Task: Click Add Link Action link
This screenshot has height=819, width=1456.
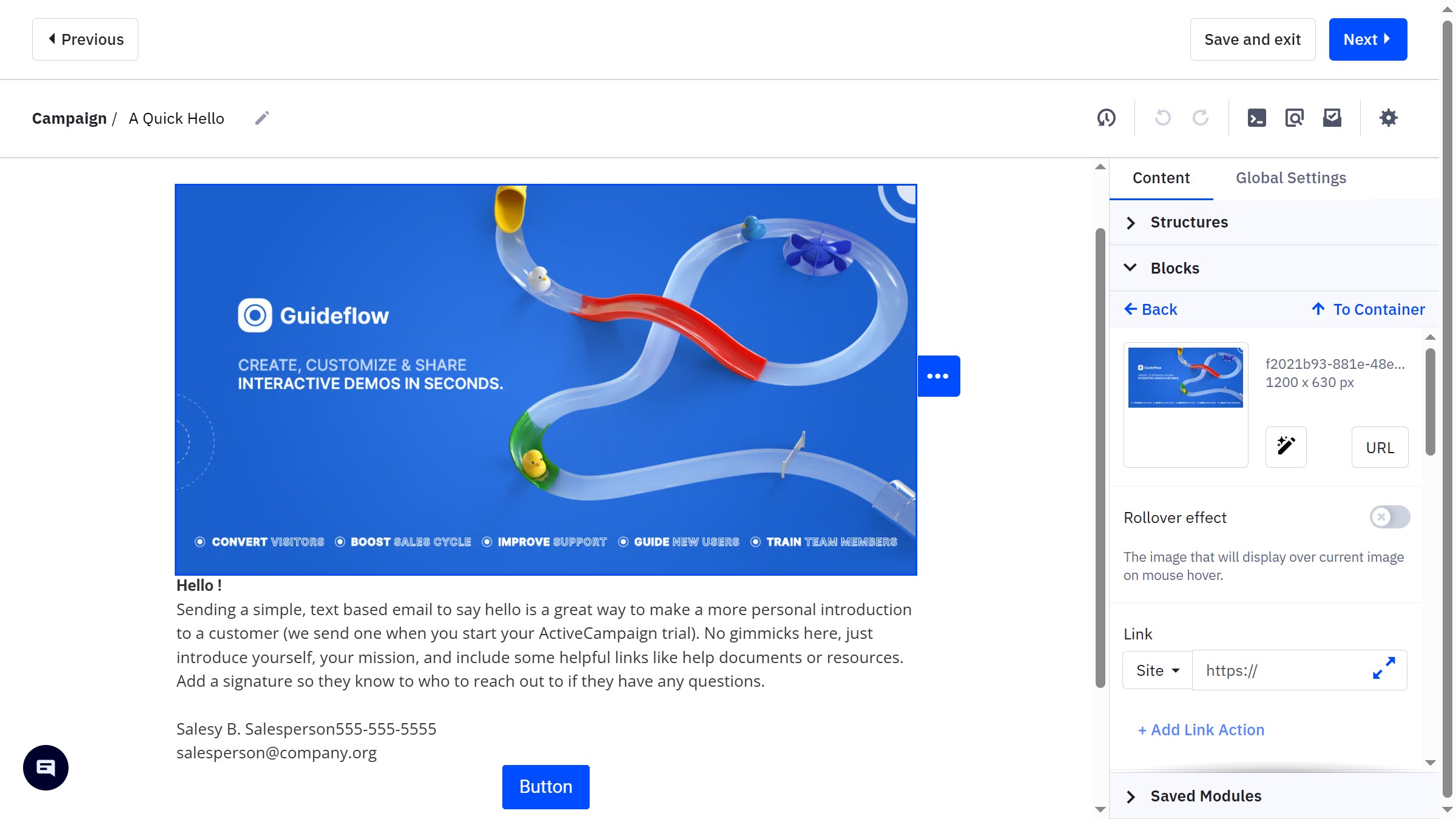Action: coord(1201,730)
